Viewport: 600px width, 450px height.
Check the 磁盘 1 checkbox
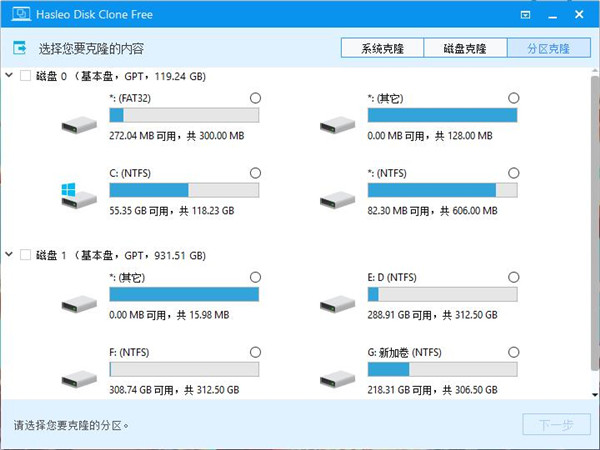(26, 255)
